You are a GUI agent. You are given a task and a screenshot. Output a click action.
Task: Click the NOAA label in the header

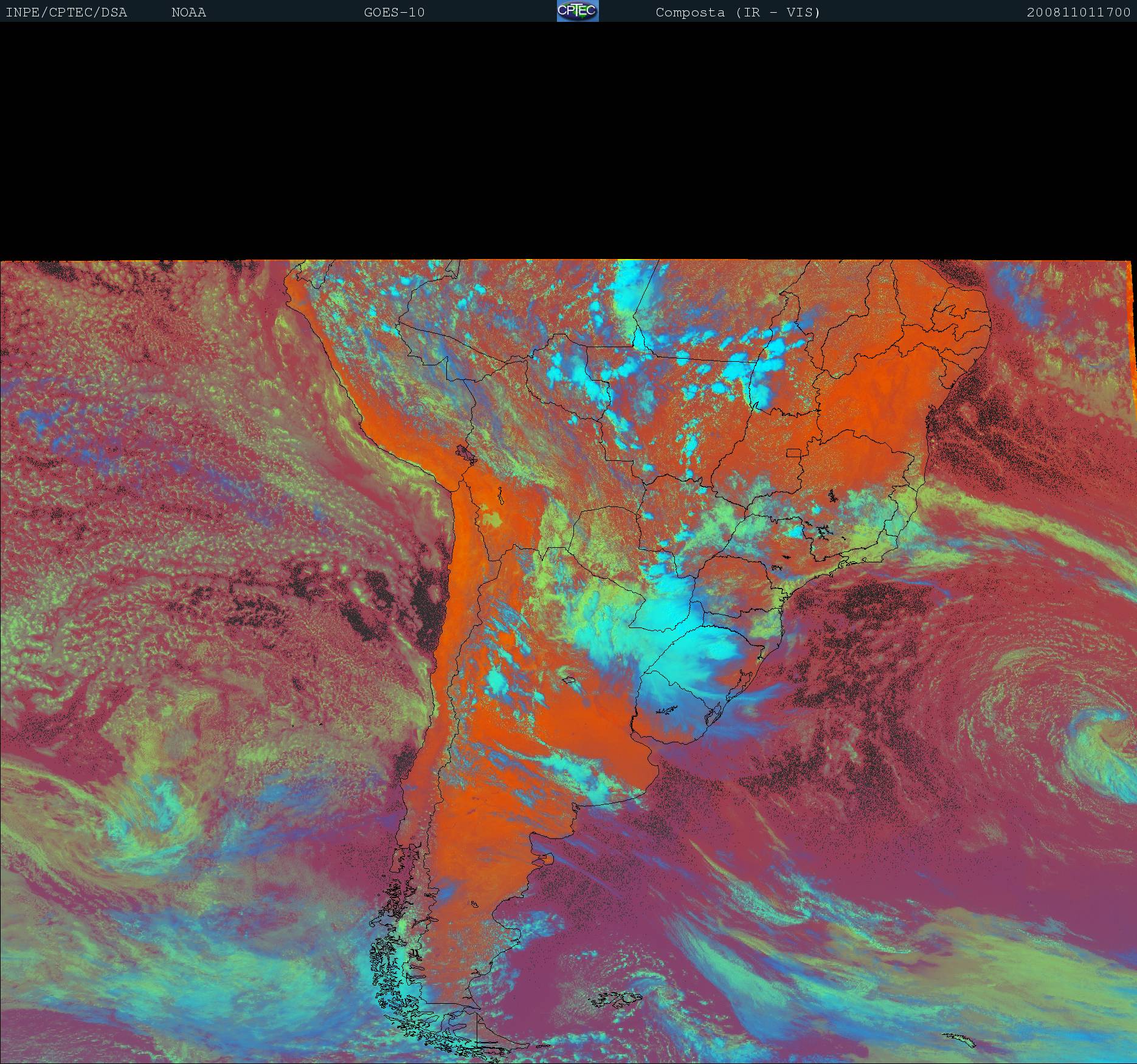188,12
